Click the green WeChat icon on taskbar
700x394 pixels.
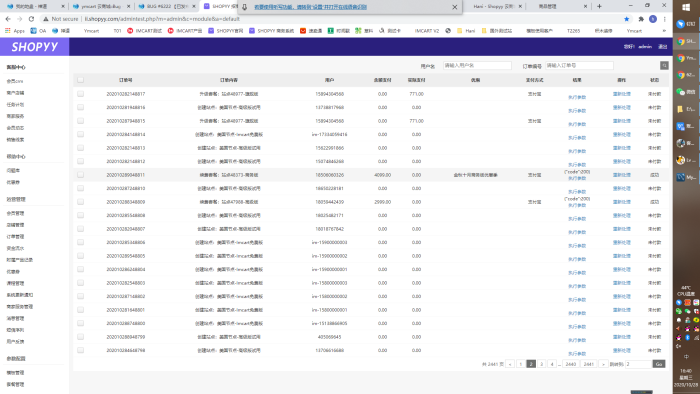click(x=681, y=91)
